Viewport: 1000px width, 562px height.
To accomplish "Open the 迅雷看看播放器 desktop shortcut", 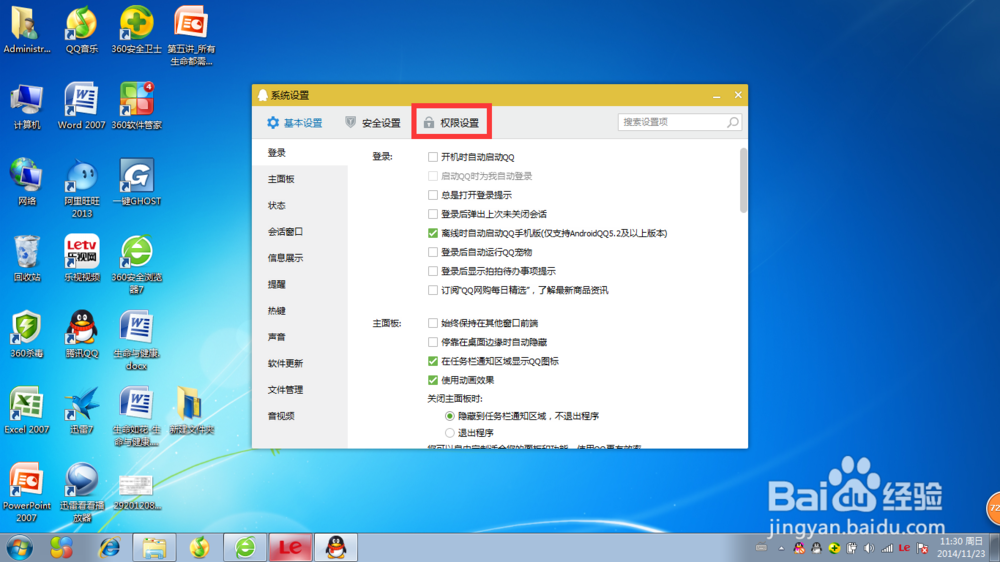I will (82, 492).
